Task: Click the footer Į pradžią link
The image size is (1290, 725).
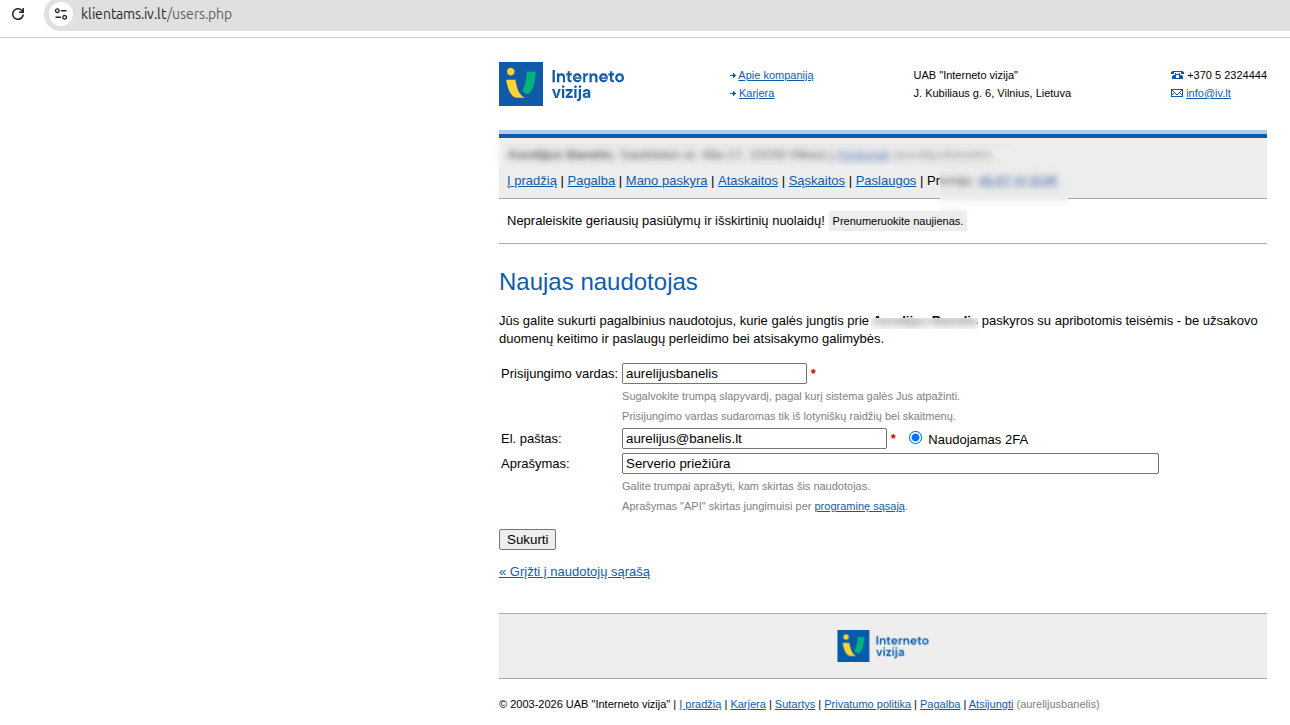Action: point(700,704)
